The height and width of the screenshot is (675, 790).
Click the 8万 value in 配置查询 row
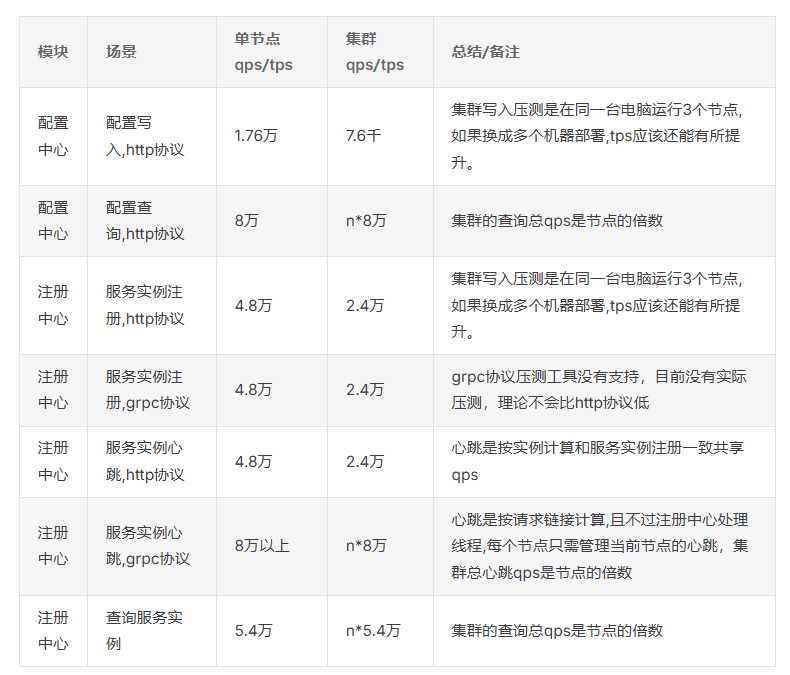[246, 221]
